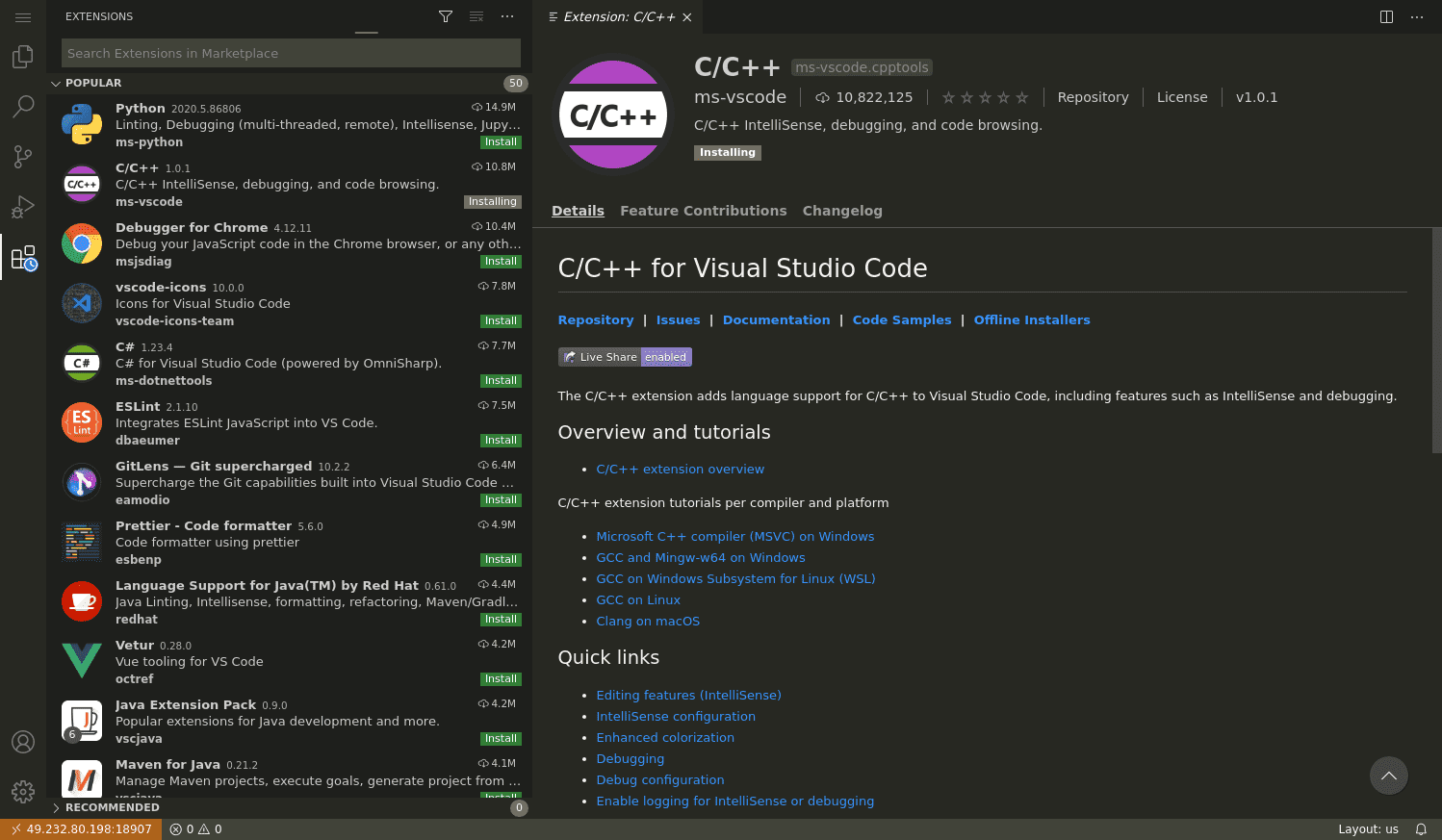Click the notifications bell in status bar
Image resolution: width=1442 pixels, height=840 pixels.
pyautogui.click(x=1421, y=829)
